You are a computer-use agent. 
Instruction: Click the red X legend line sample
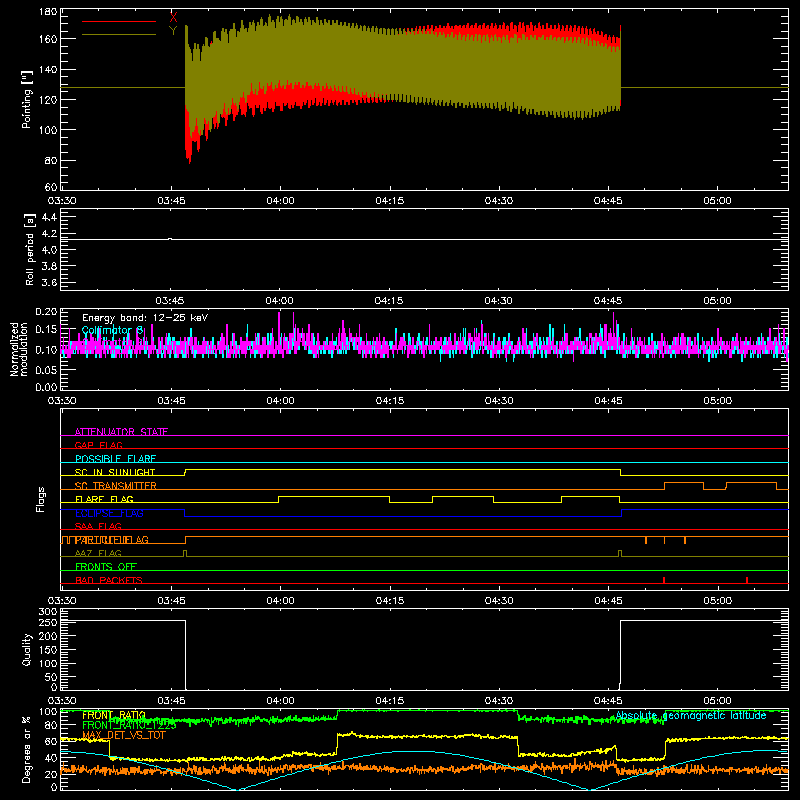(119, 21)
